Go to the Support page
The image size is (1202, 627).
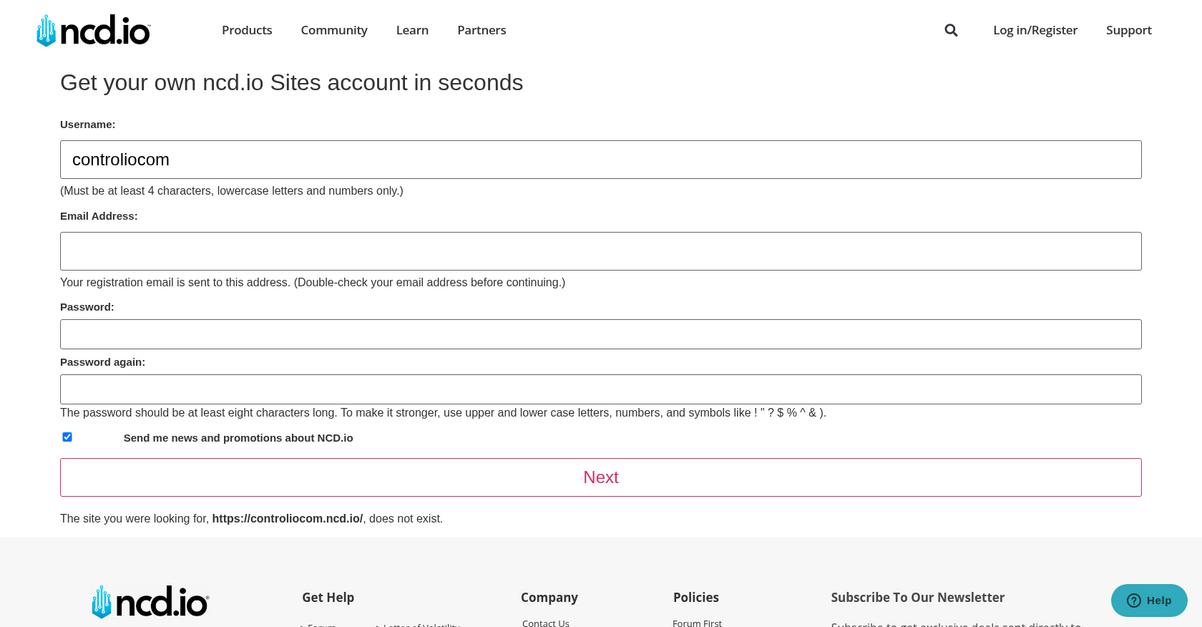pos(1129,30)
